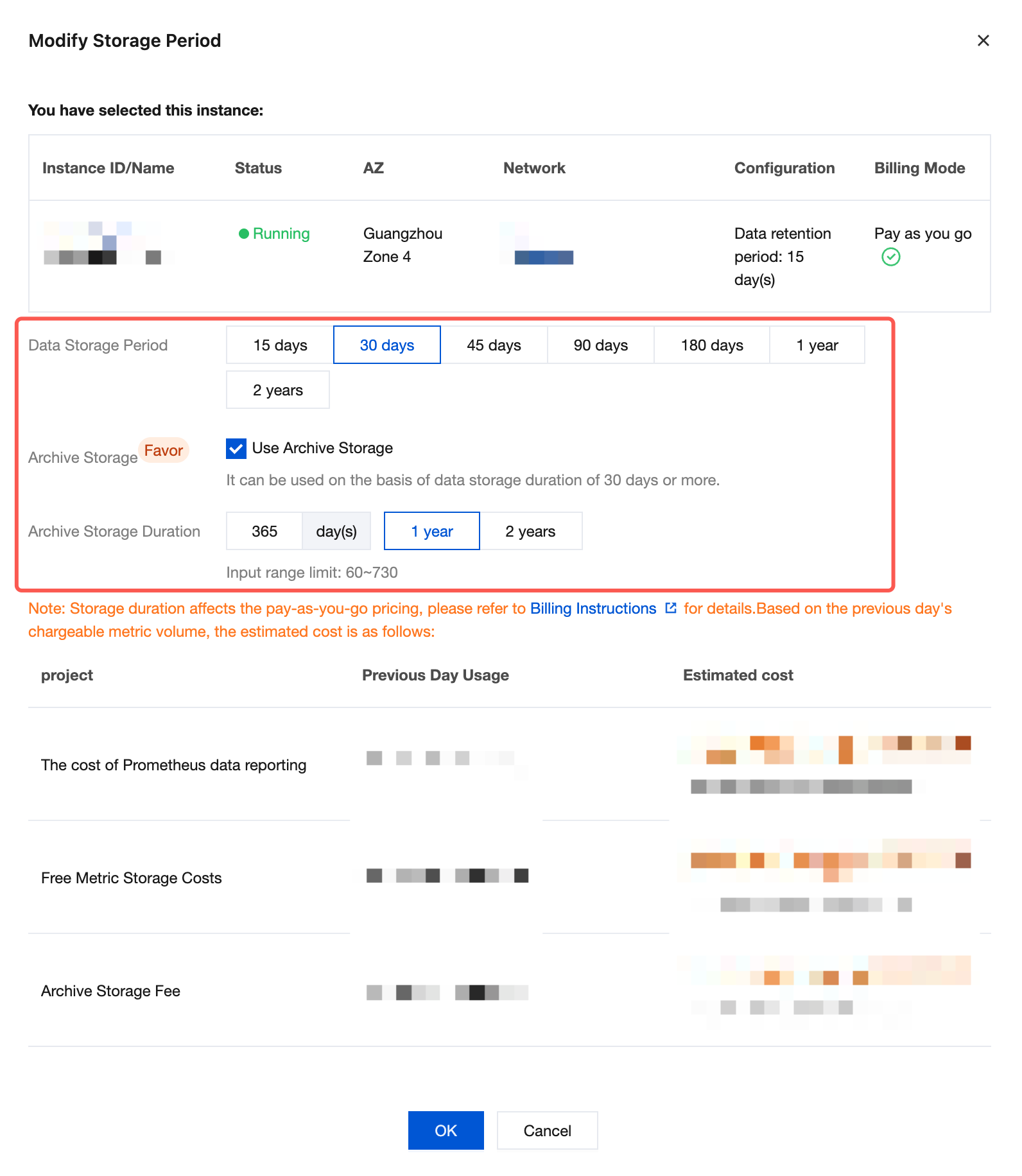Open the Billing Instructions link
The width and height of the screenshot is (1022, 1176).
coord(593,609)
